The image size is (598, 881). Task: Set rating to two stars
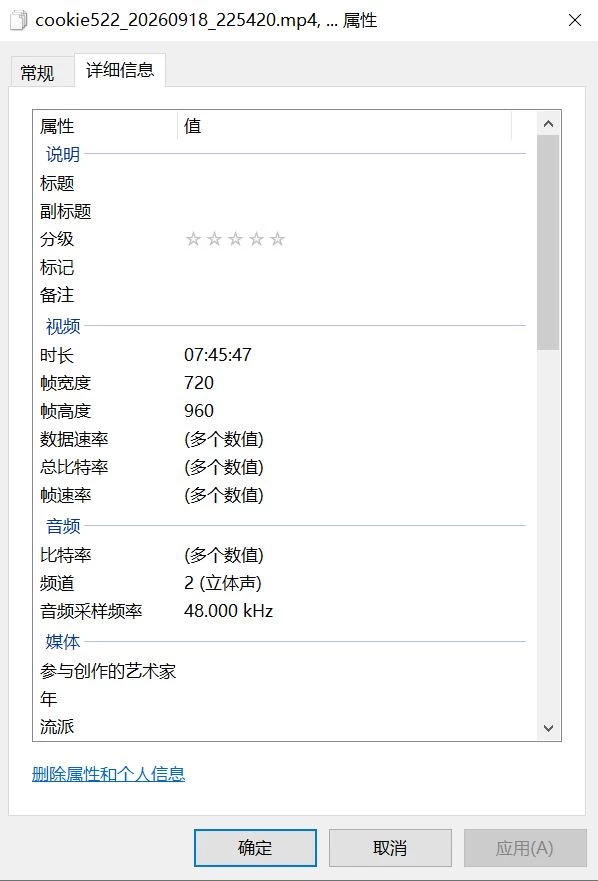click(214, 240)
